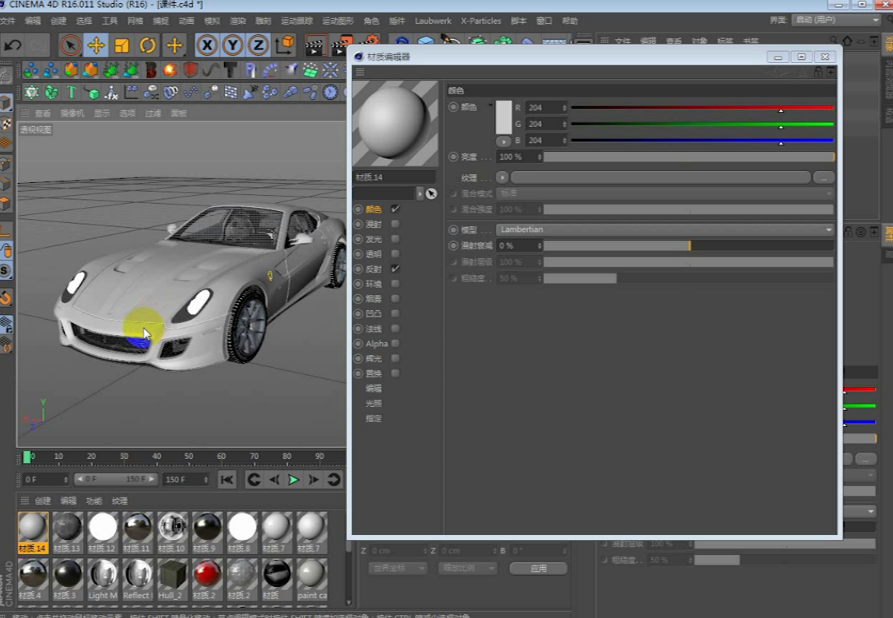The height and width of the screenshot is (618, 893).
Task: Click the 纹理 texture arrow button
Action: 502,178
